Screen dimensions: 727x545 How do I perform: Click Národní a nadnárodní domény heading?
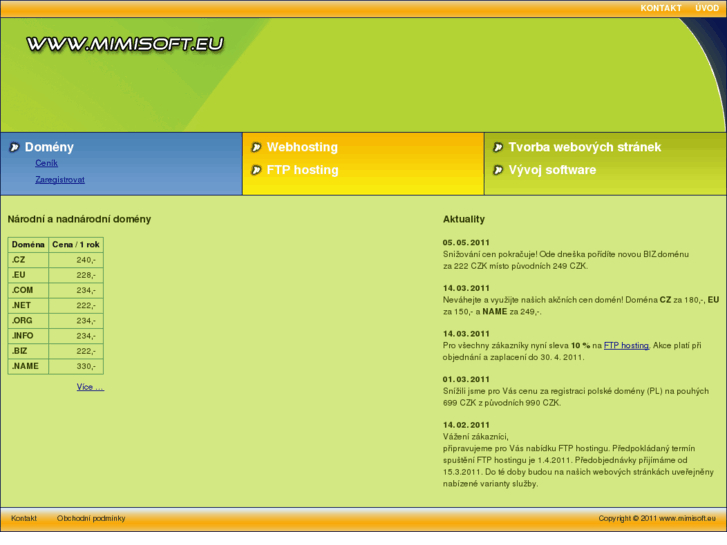coord(79,219)
